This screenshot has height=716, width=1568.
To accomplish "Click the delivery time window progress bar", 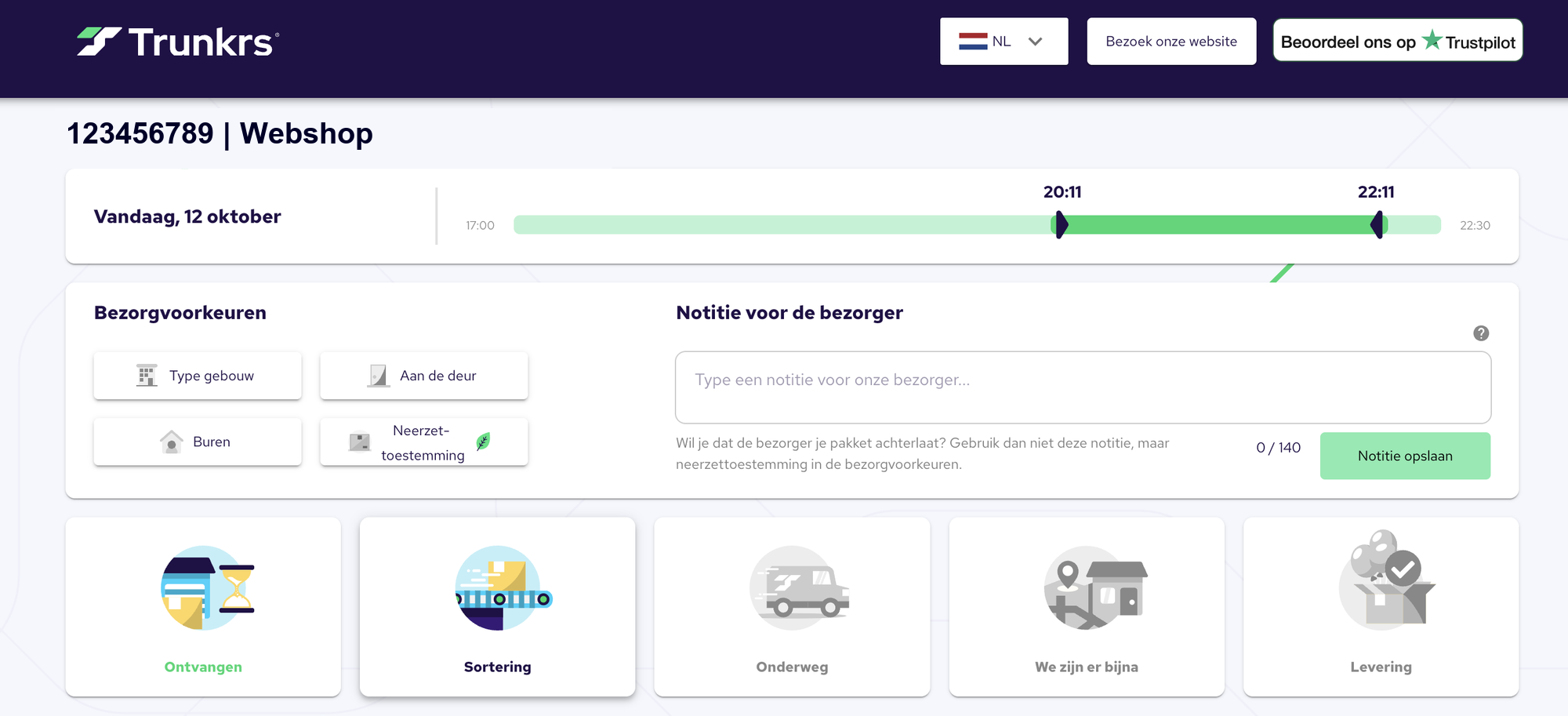I will click(x=977, y=225).
